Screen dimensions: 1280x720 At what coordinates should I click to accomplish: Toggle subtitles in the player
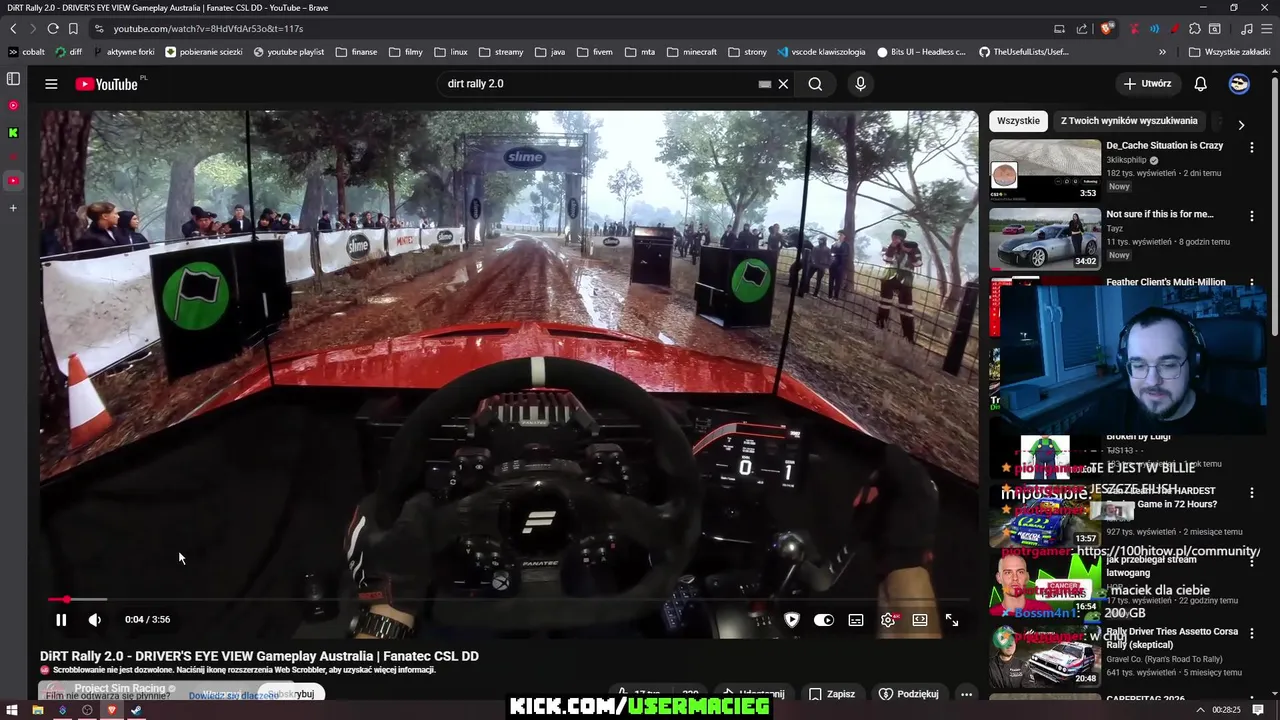coord(856,620)
